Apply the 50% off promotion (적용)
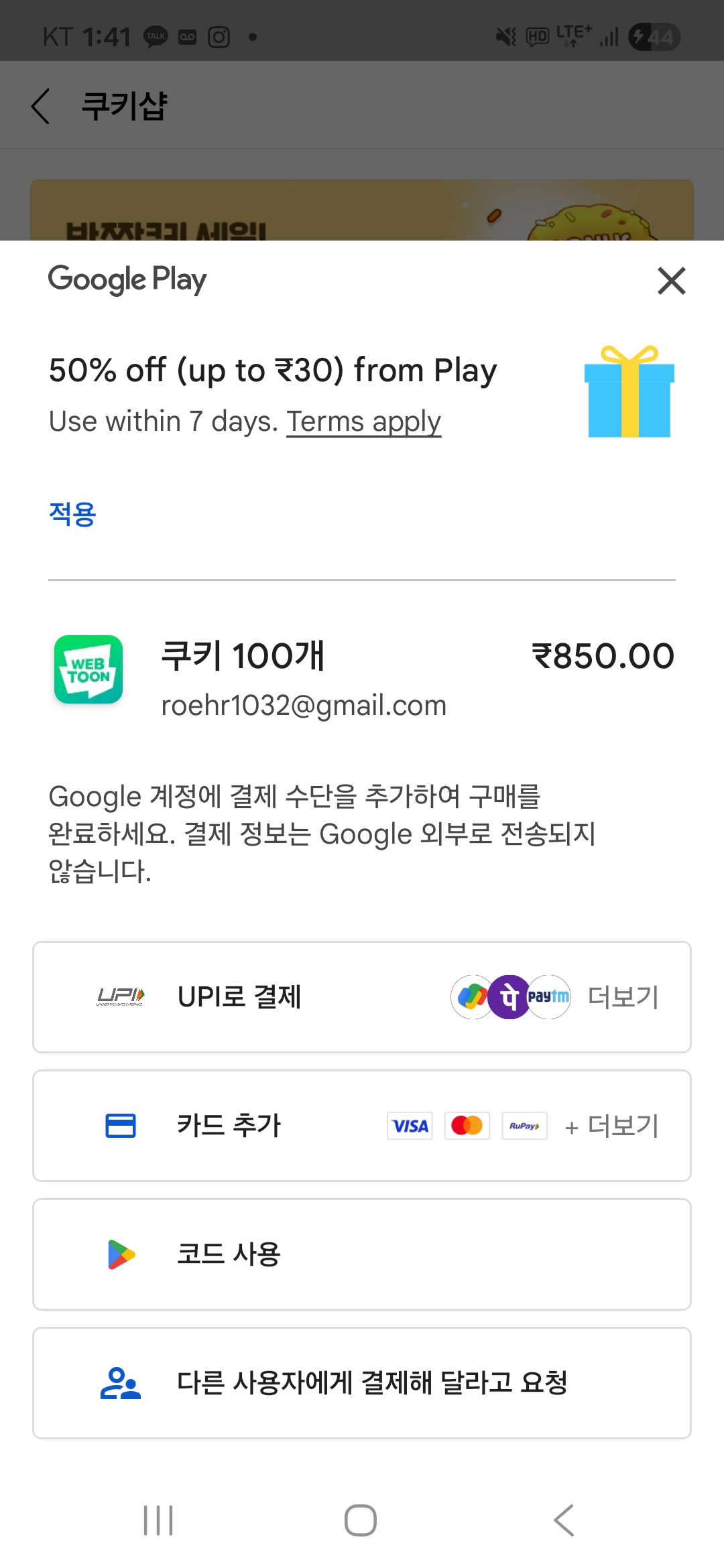Viewport: 724px width, 1568px height. click(x=72, y=514)
